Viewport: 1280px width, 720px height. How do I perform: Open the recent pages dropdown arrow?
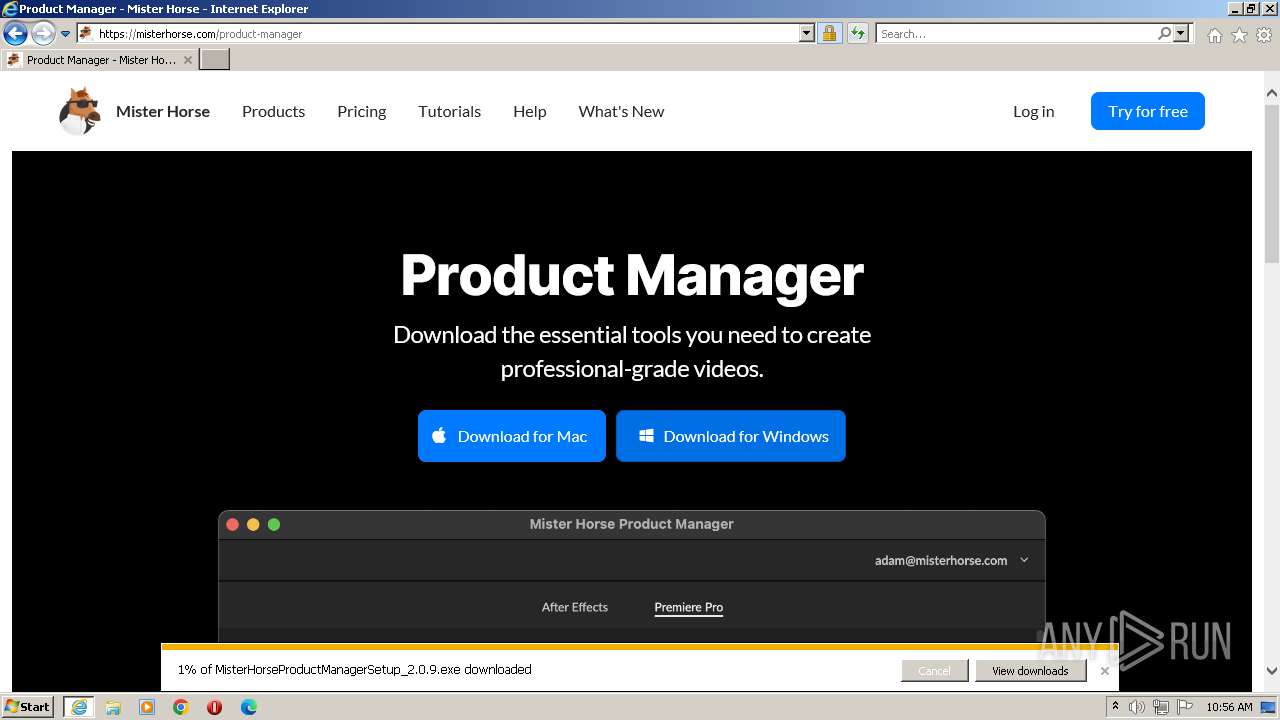(66, 34)
